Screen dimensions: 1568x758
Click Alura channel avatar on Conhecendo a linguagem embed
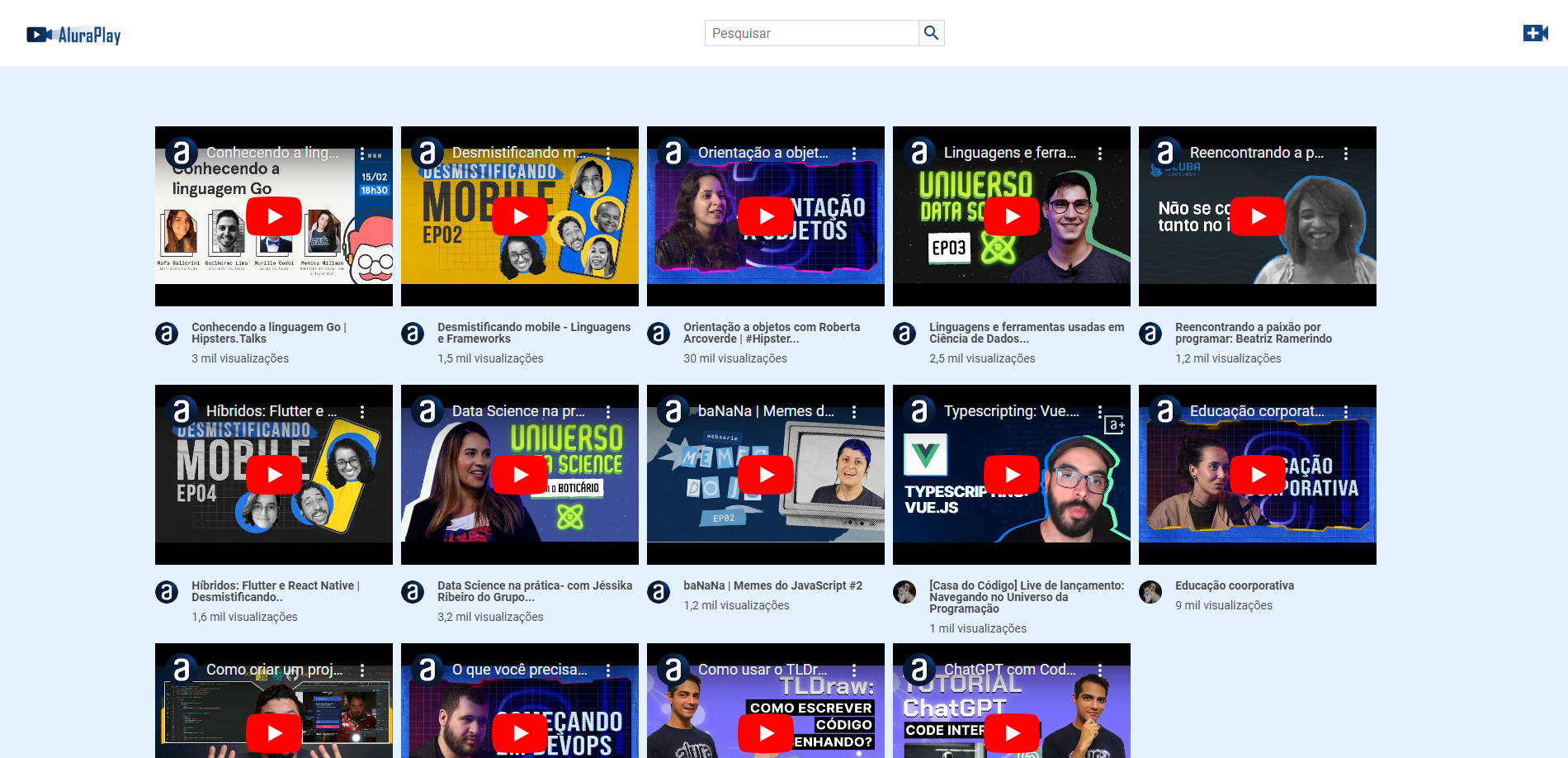182,153
